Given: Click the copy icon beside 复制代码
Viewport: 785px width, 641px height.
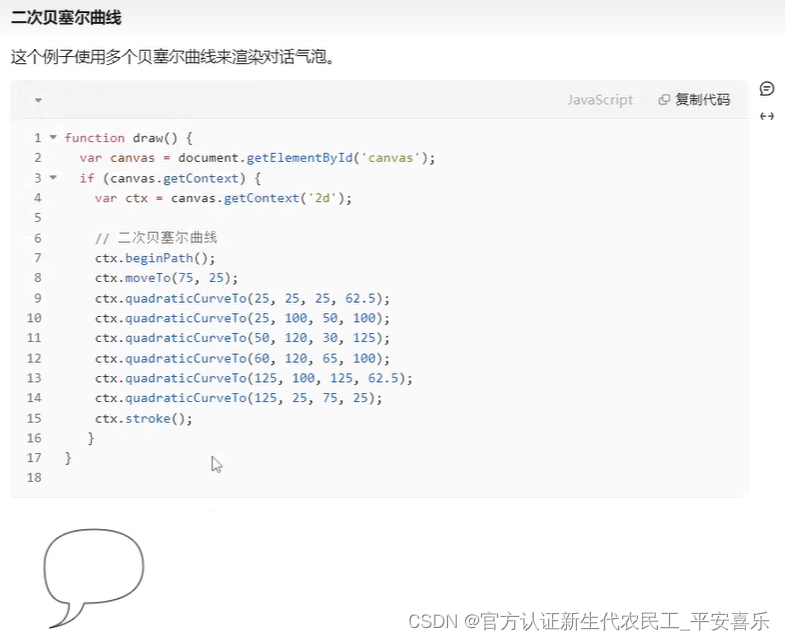Looking at the screenshot, I should tap(664, 100).
